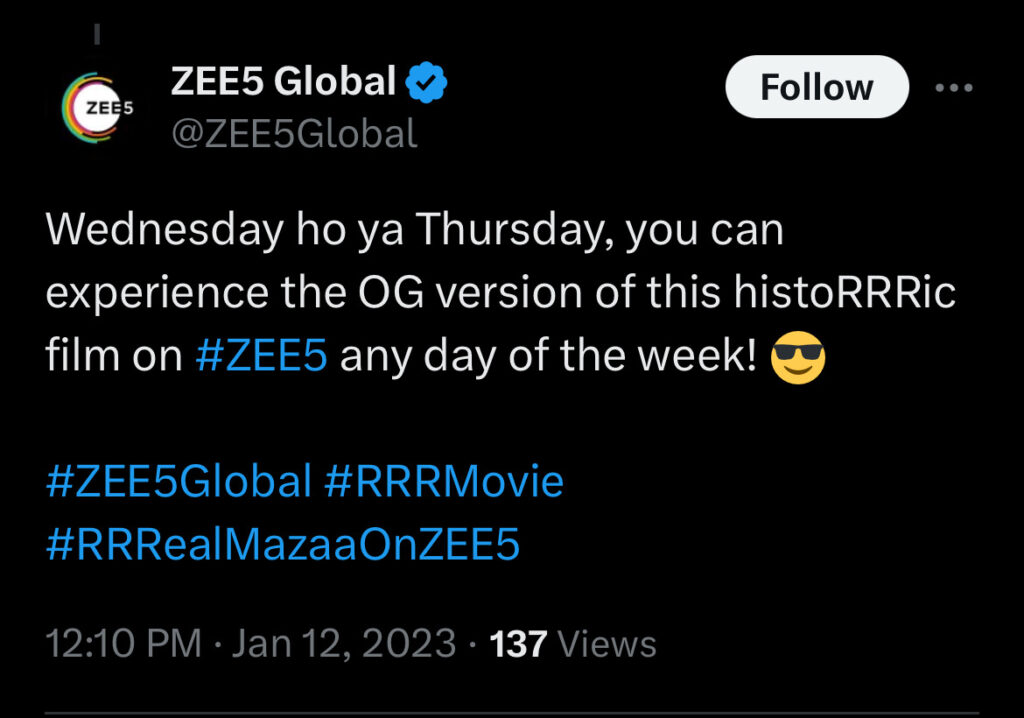The width and height of the screenshot is (1024, 718).
Task: Open the #RRRMovie hashtag
Action: [x=444, y=482]
